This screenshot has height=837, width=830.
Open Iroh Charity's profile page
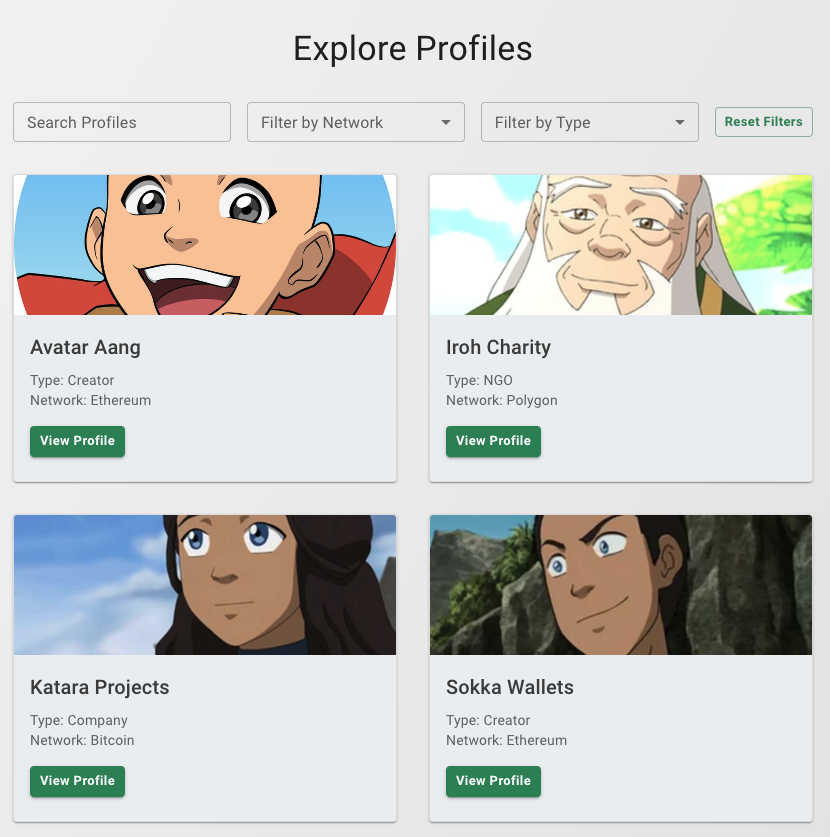[493, 441]
